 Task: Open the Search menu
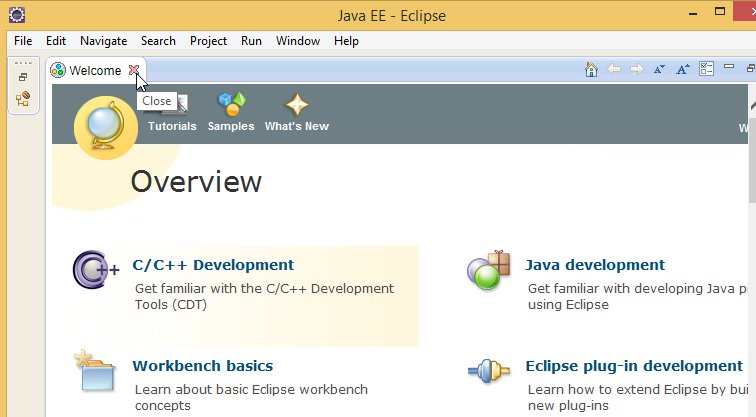click(158, 41)
